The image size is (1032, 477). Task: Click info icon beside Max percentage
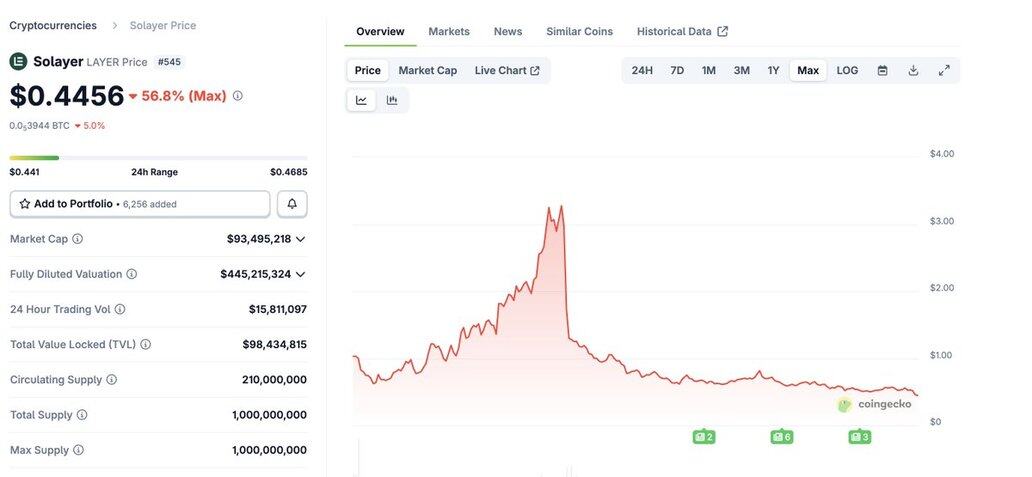click(238, 95)
